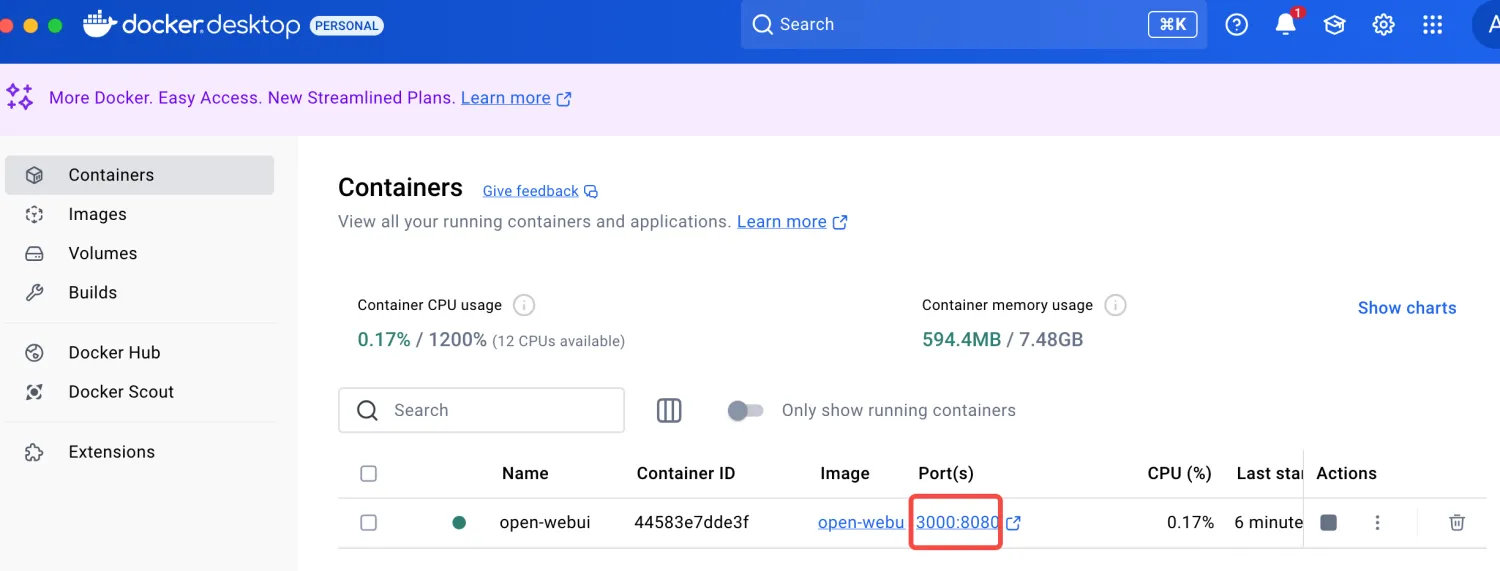Viewport: 1500px width, 571px height.
Task: Click the sparkle icon in the promo banner
Action: pyautogui.click(x=20, y=97)
